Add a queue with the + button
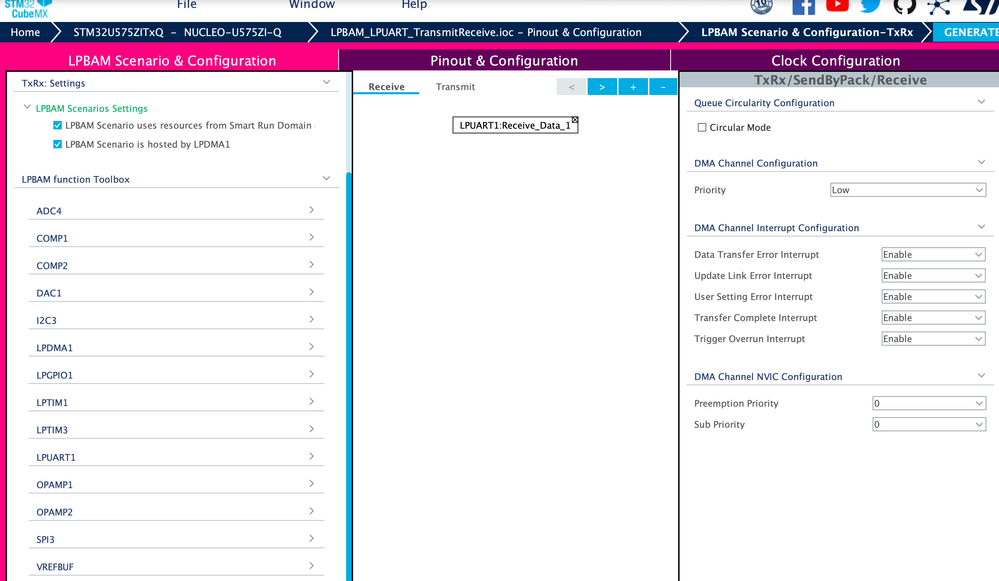Viewport: 999px width, 581px height. [633, 87]
